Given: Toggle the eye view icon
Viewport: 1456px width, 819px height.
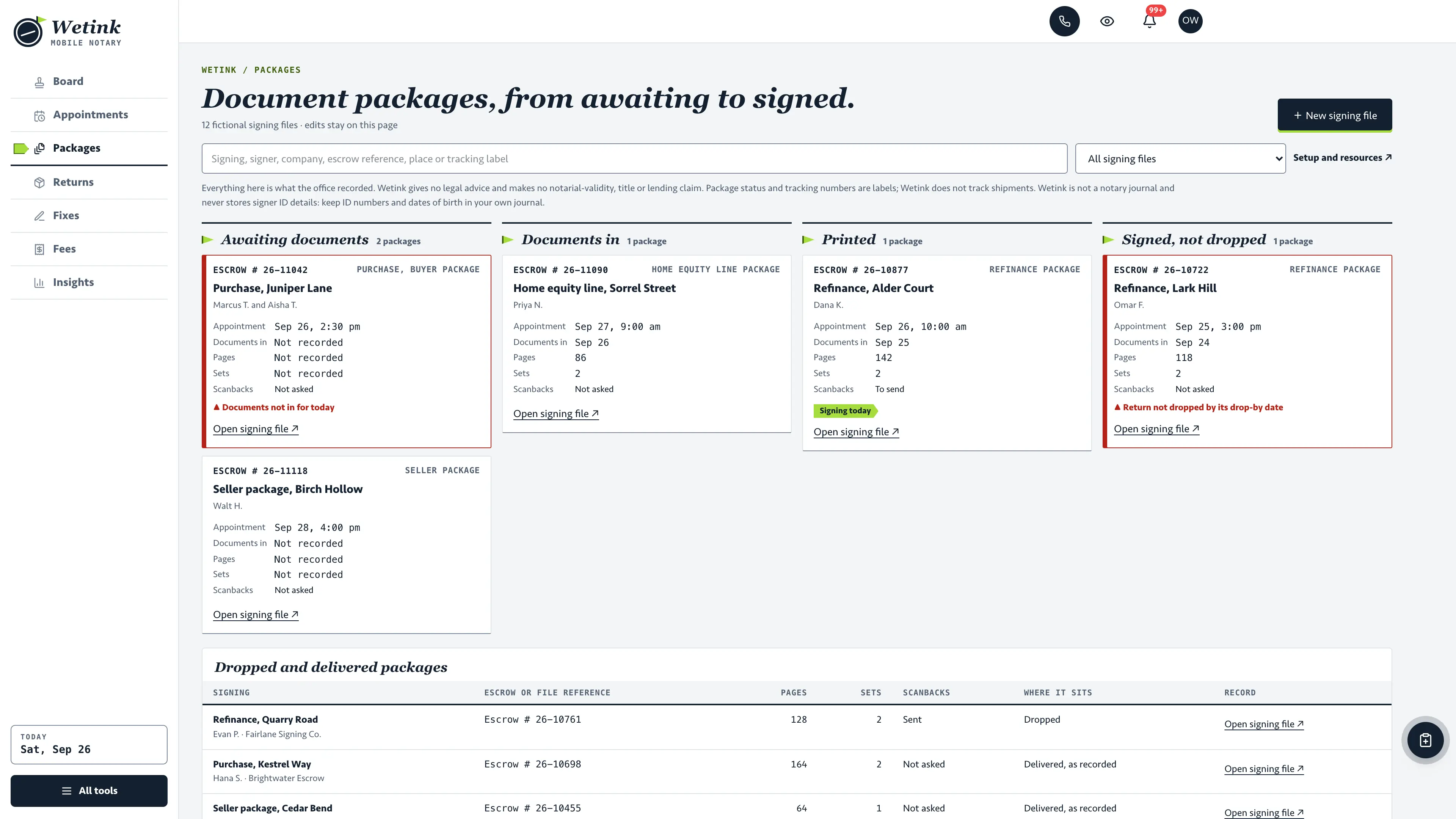Looking at the screenshot, I should tap(1107, 21).
